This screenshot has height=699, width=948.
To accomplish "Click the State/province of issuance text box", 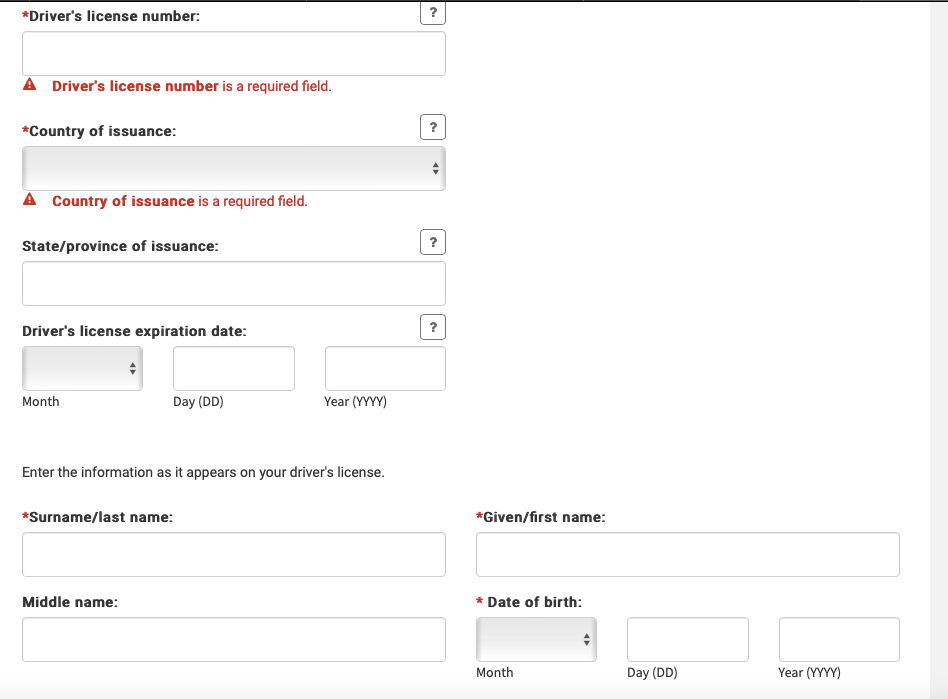I will click(x=233, y=284).
